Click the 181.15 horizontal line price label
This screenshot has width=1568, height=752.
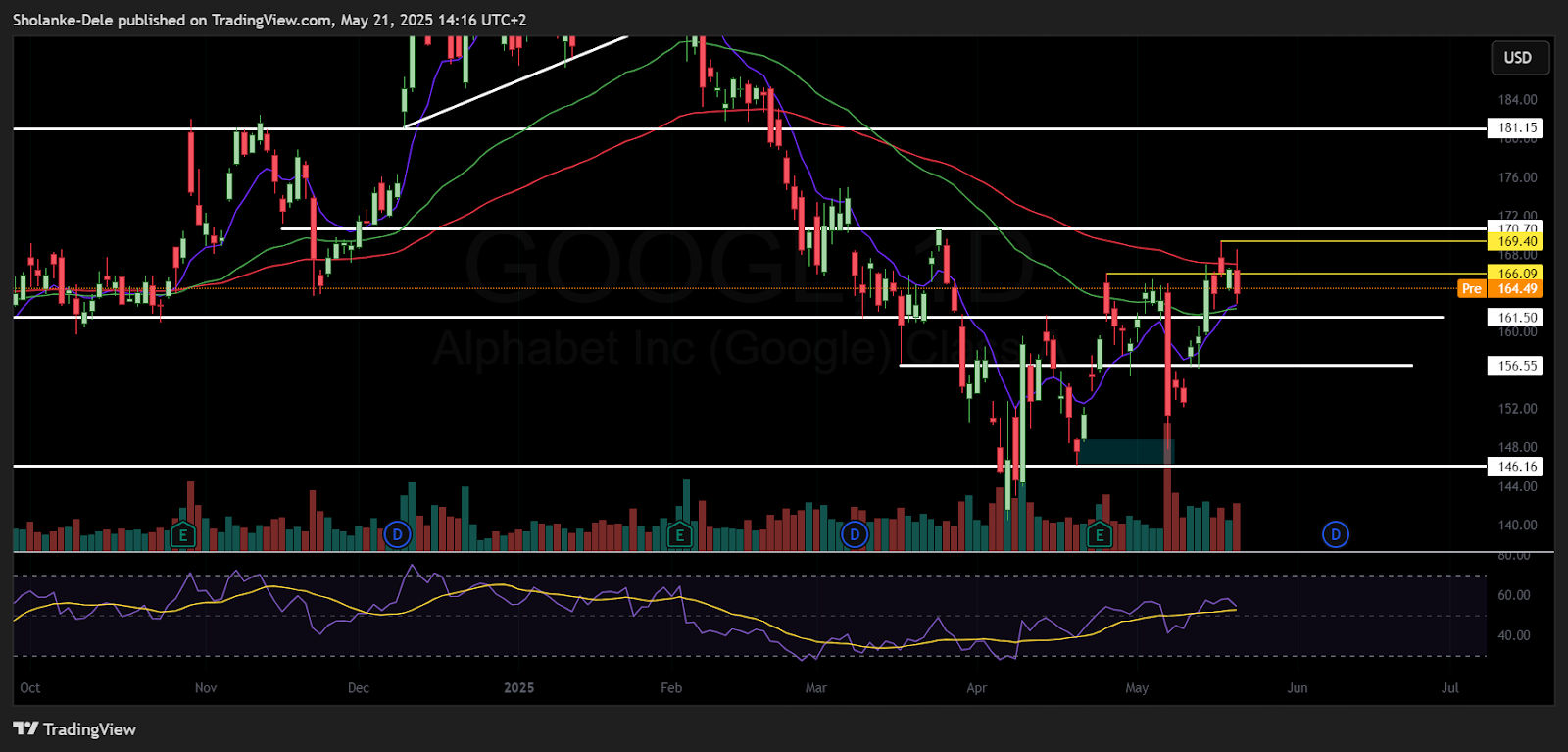pyautogui.click(x=1516, y=128)
